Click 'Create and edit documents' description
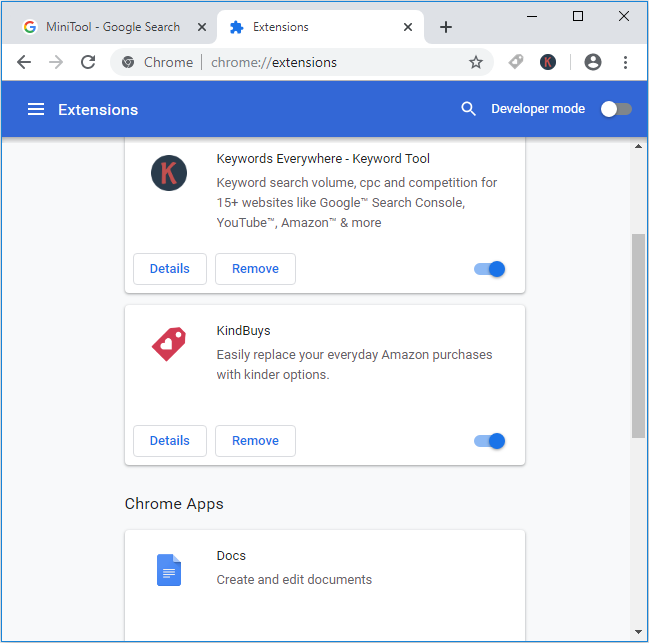649x643 pixels. pos(294,579)
